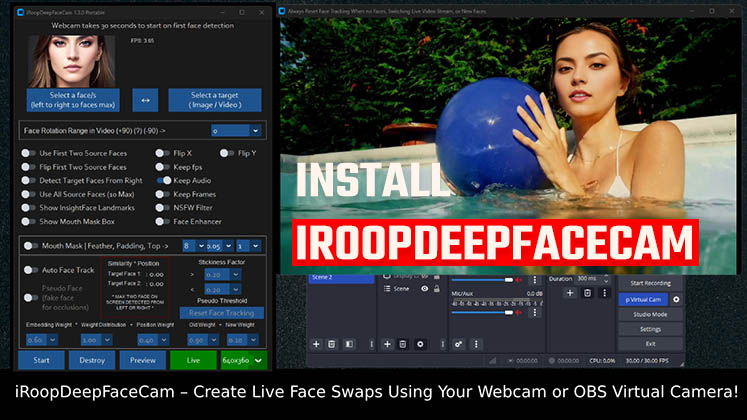Open the Top dropdown showing 1
This screenshot has width=747, height=420.
pos(249,246)
